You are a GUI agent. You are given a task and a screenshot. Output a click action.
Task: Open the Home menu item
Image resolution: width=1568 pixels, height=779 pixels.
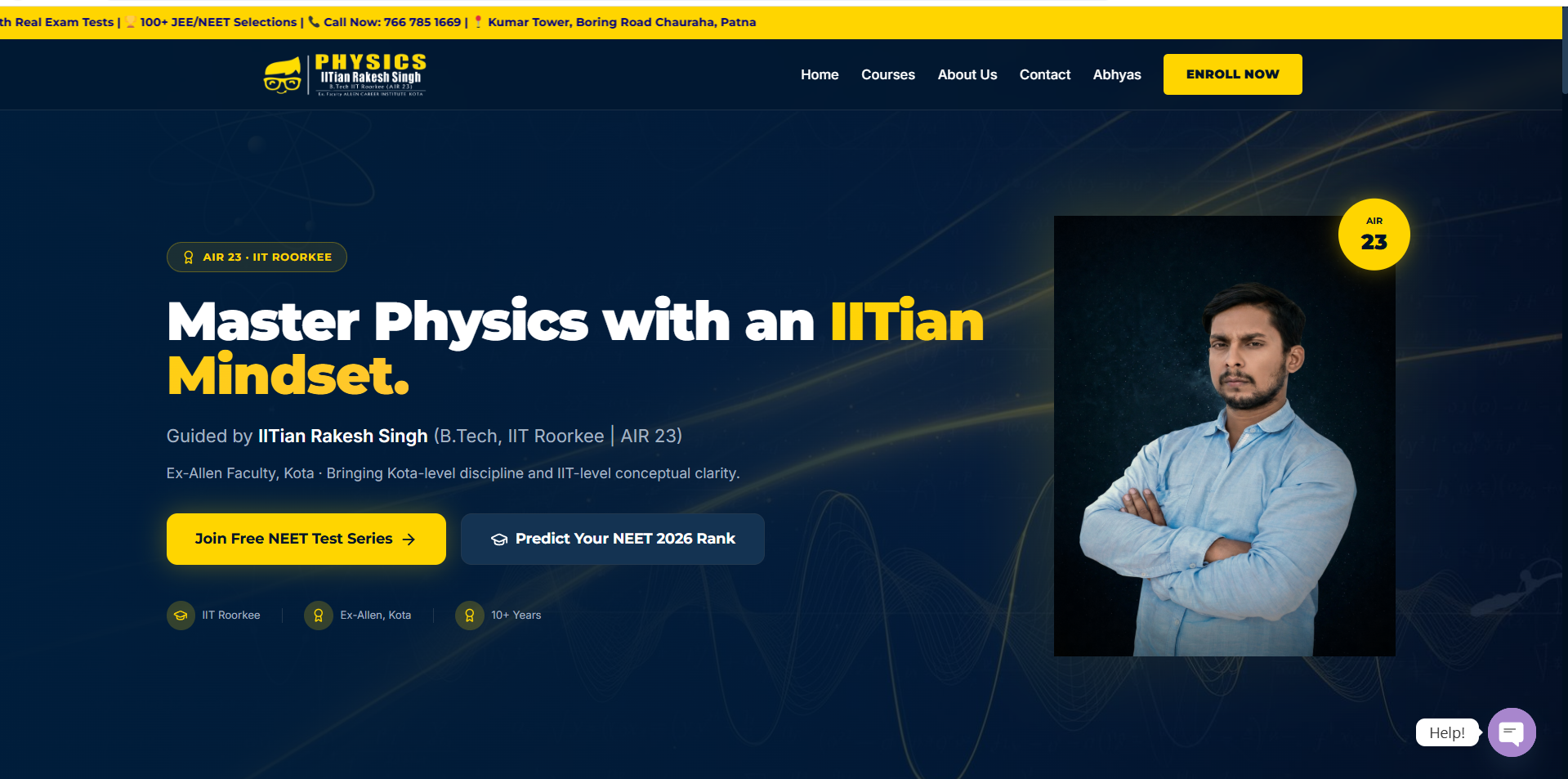pyautogui.click(x=820, y=74)
